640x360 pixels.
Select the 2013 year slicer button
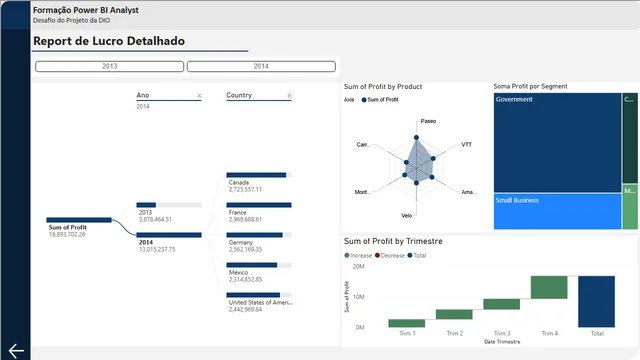point(109,66)
